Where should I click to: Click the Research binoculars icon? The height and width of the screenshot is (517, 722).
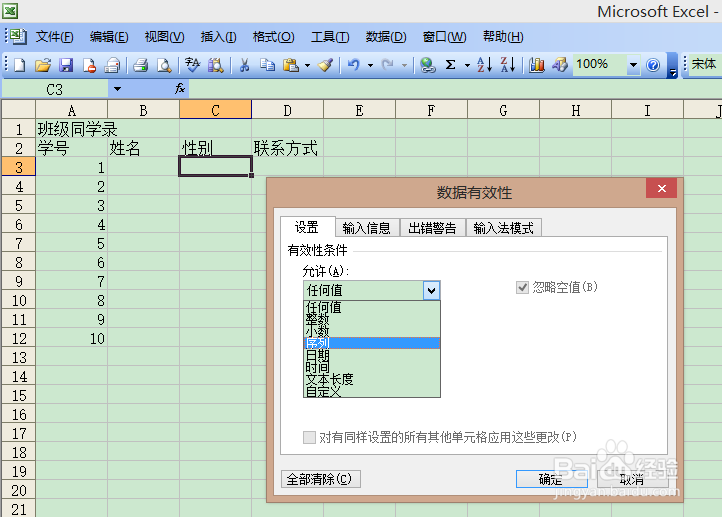[x=215, y=65]
